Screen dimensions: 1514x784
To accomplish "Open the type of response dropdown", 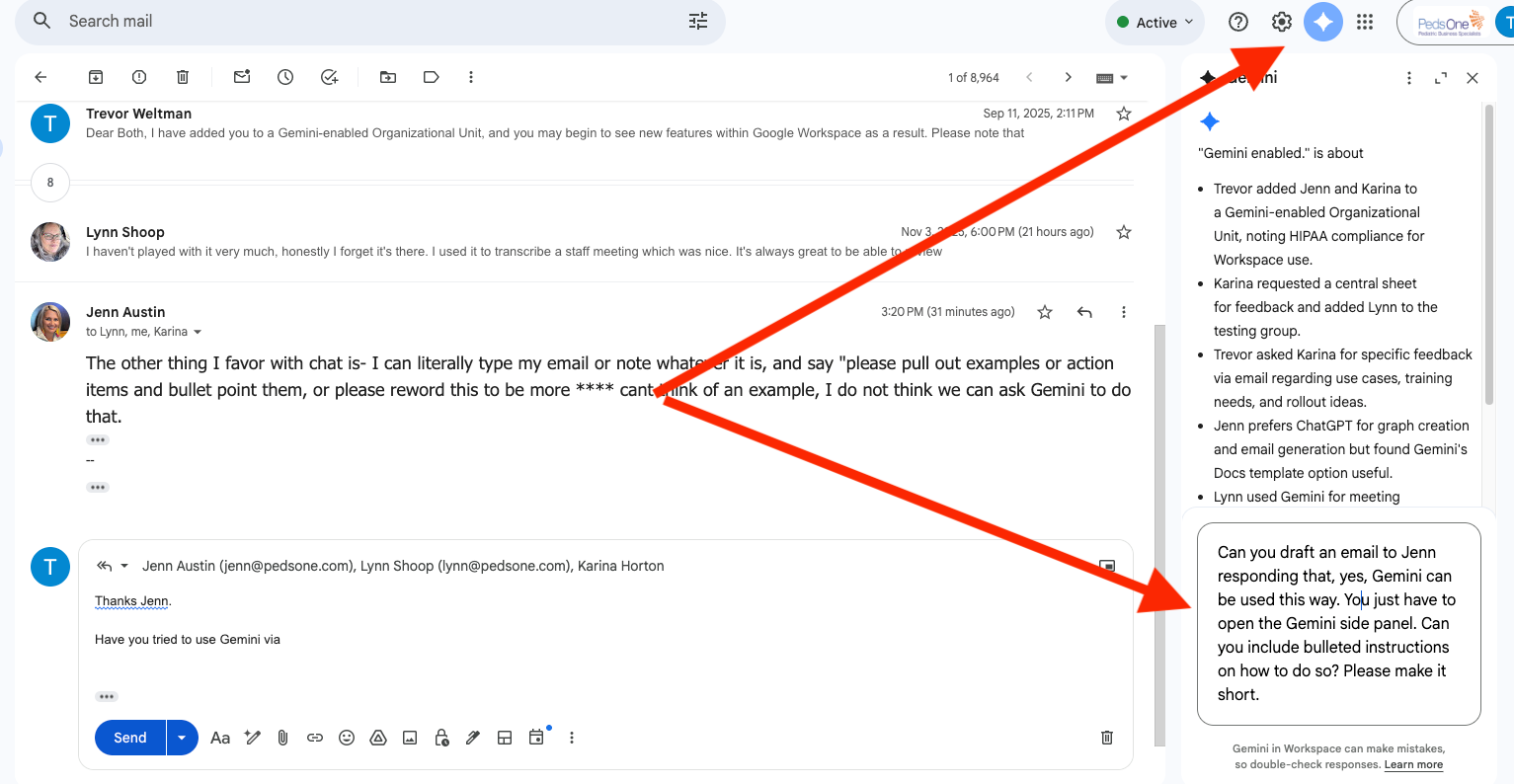I will [x=112, y=566].
